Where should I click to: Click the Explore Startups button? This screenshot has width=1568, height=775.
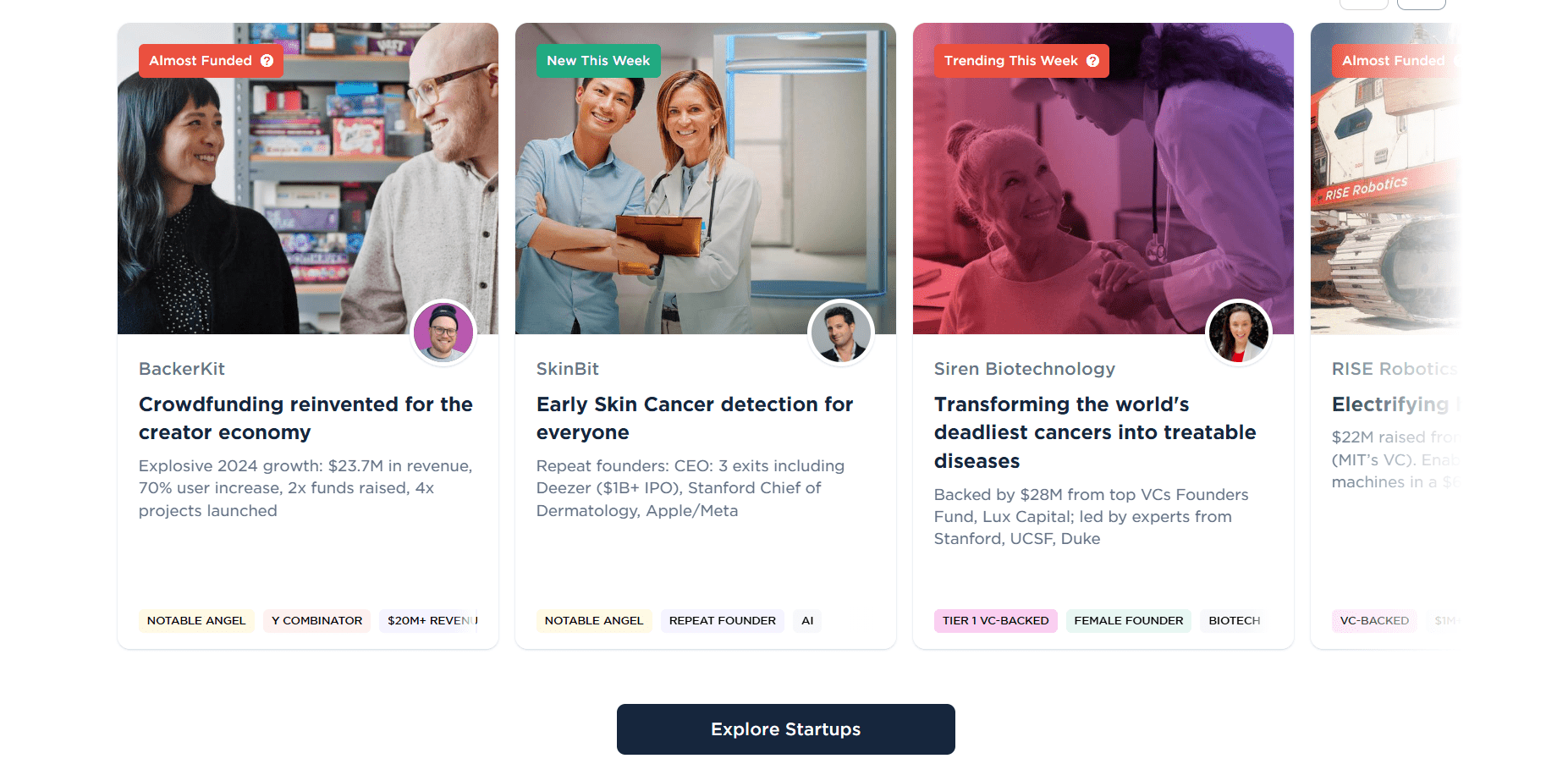785,729
